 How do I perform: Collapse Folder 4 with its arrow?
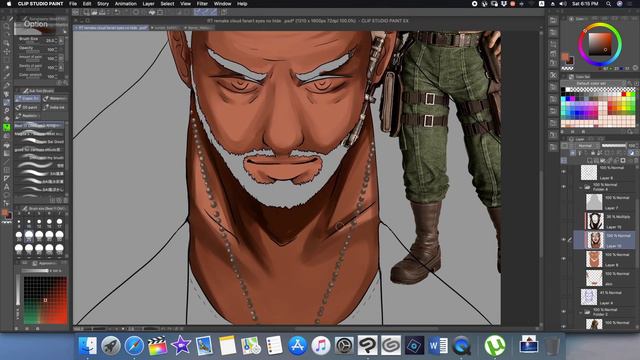point(581,187)
